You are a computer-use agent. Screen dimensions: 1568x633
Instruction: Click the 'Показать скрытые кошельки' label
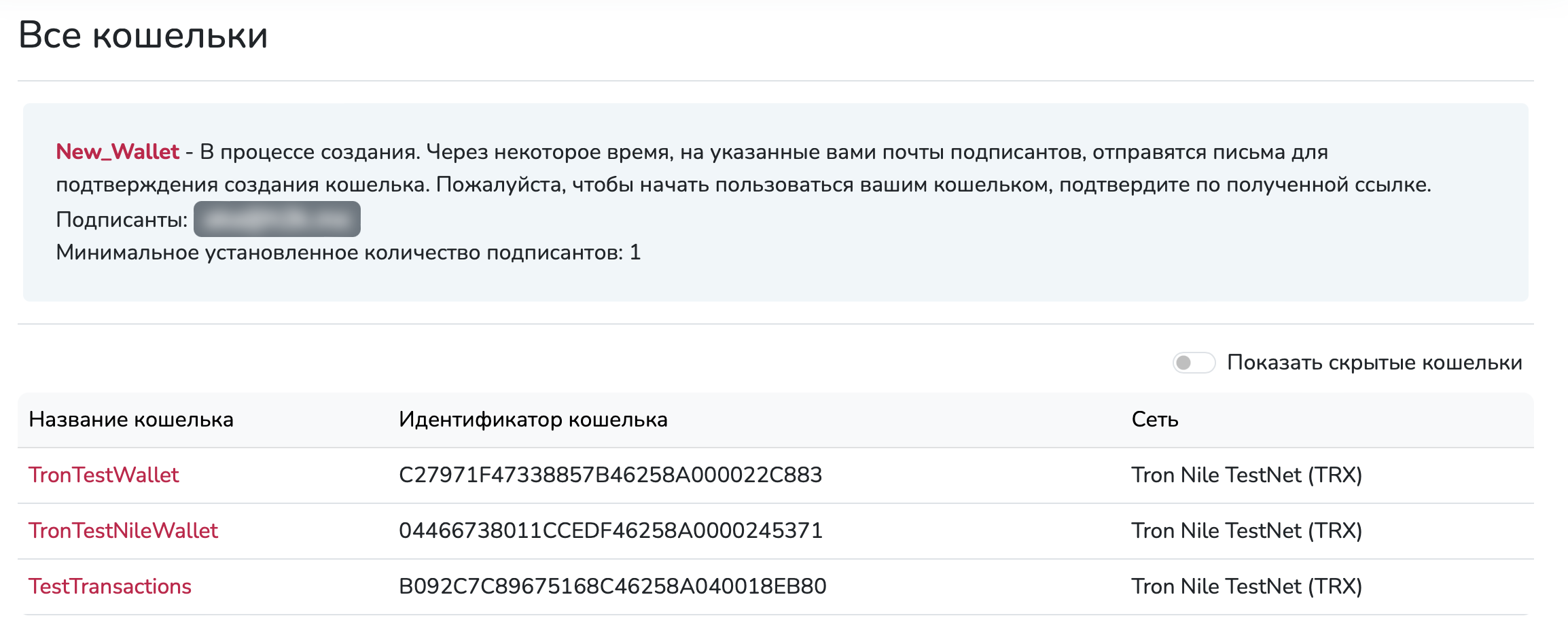coord(1374,363)
